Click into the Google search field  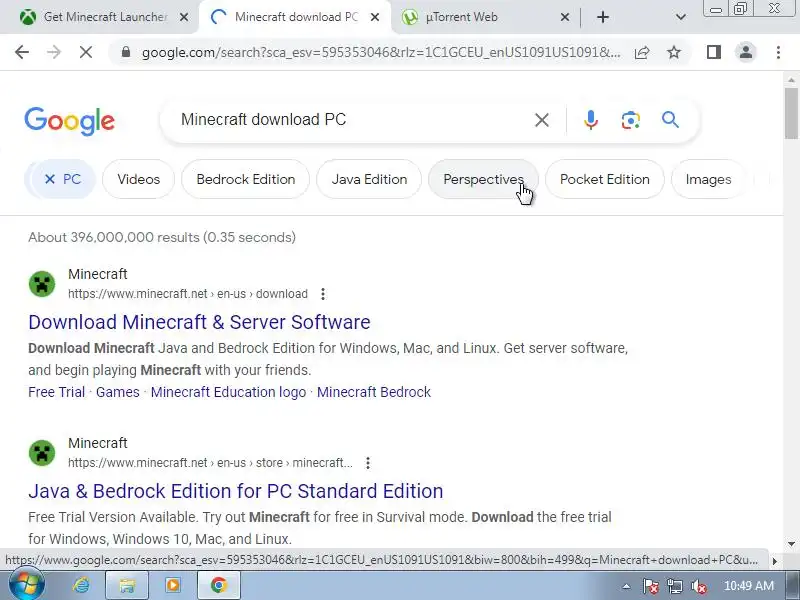(x=352, y=120)
